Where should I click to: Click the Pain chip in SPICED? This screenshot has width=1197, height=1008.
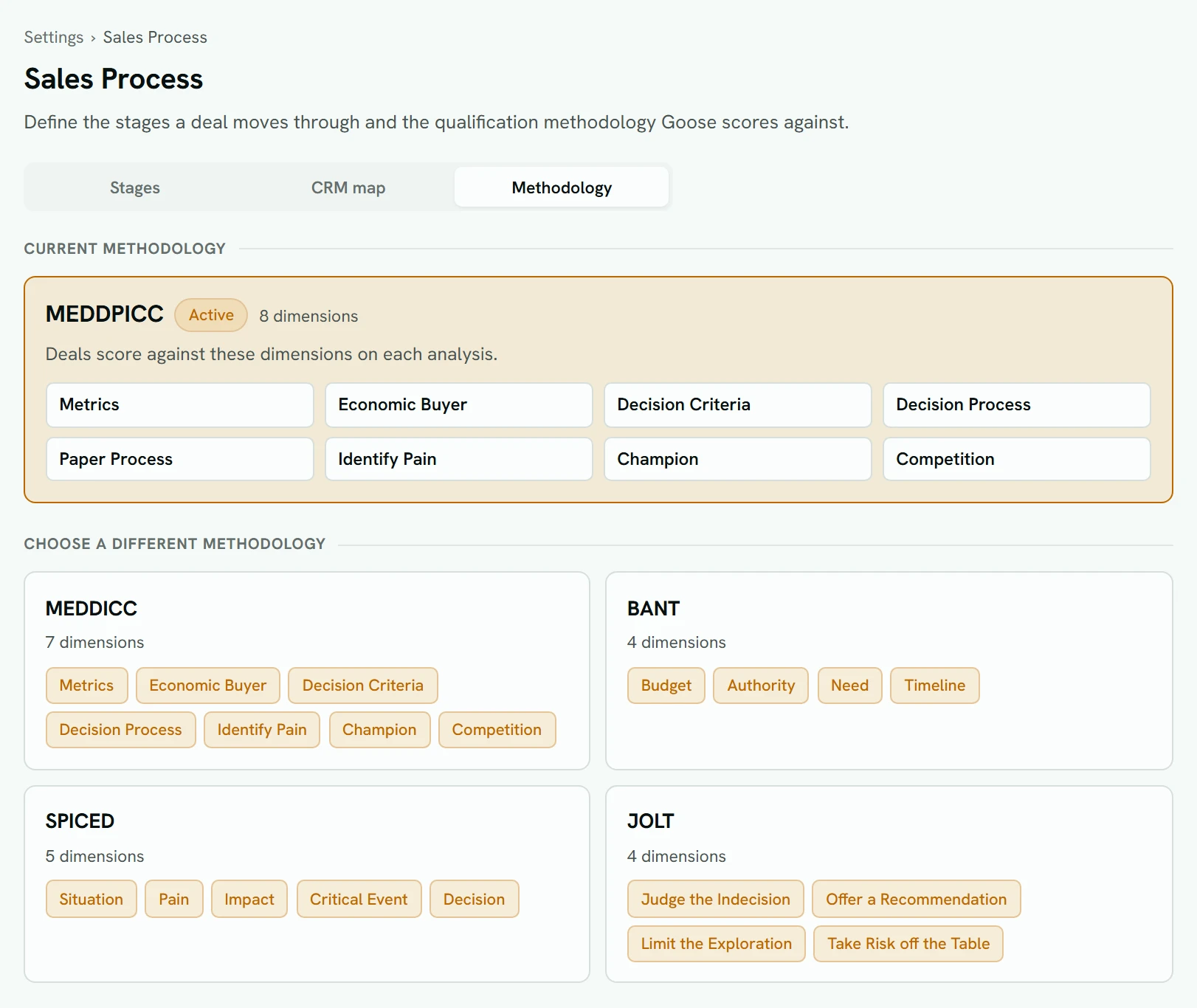(174, 899)
